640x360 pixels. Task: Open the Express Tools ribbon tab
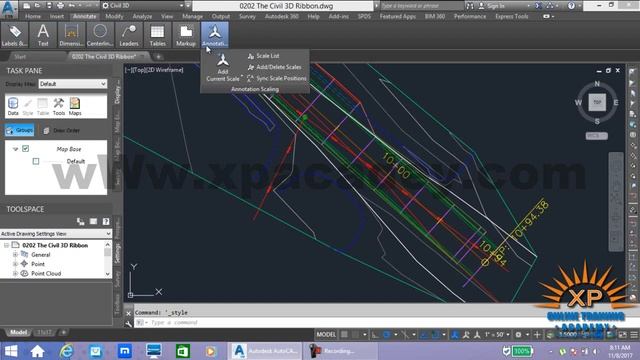point(511,16)
